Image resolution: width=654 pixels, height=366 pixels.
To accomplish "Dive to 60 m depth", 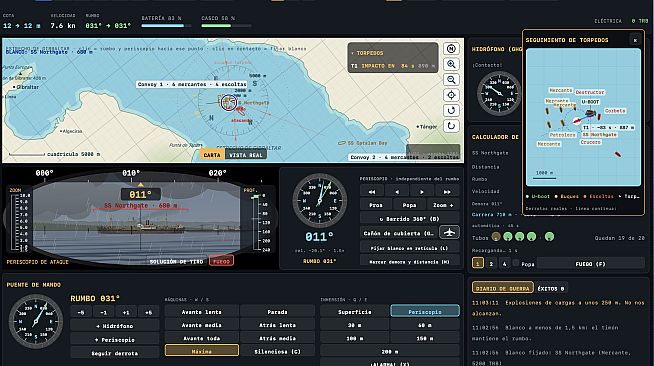I will tap(425, 325).
